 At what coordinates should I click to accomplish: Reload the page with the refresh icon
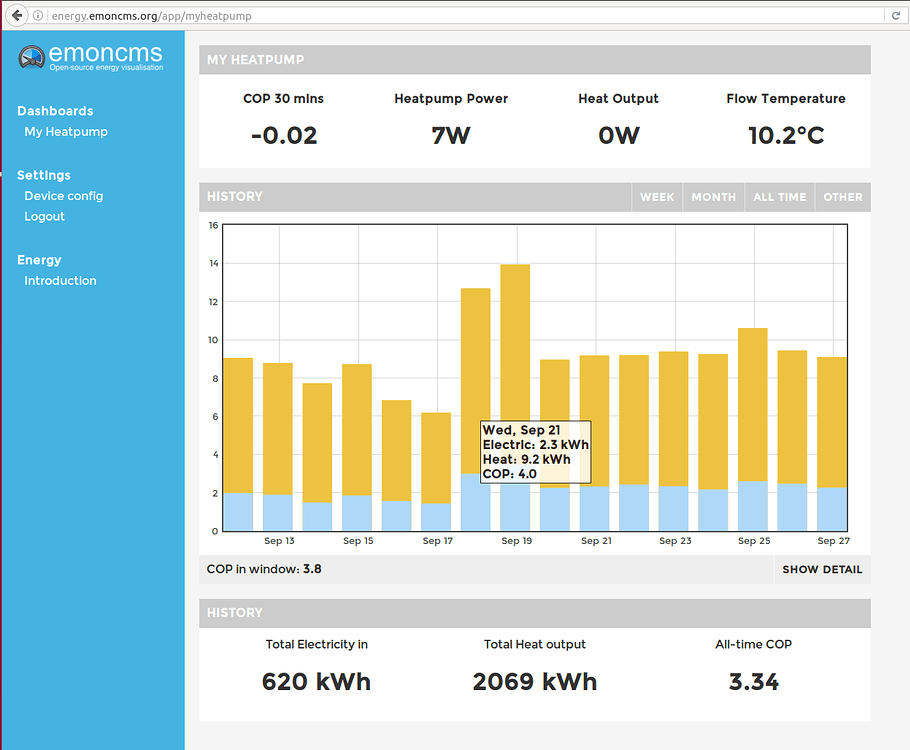click(897, 15)
